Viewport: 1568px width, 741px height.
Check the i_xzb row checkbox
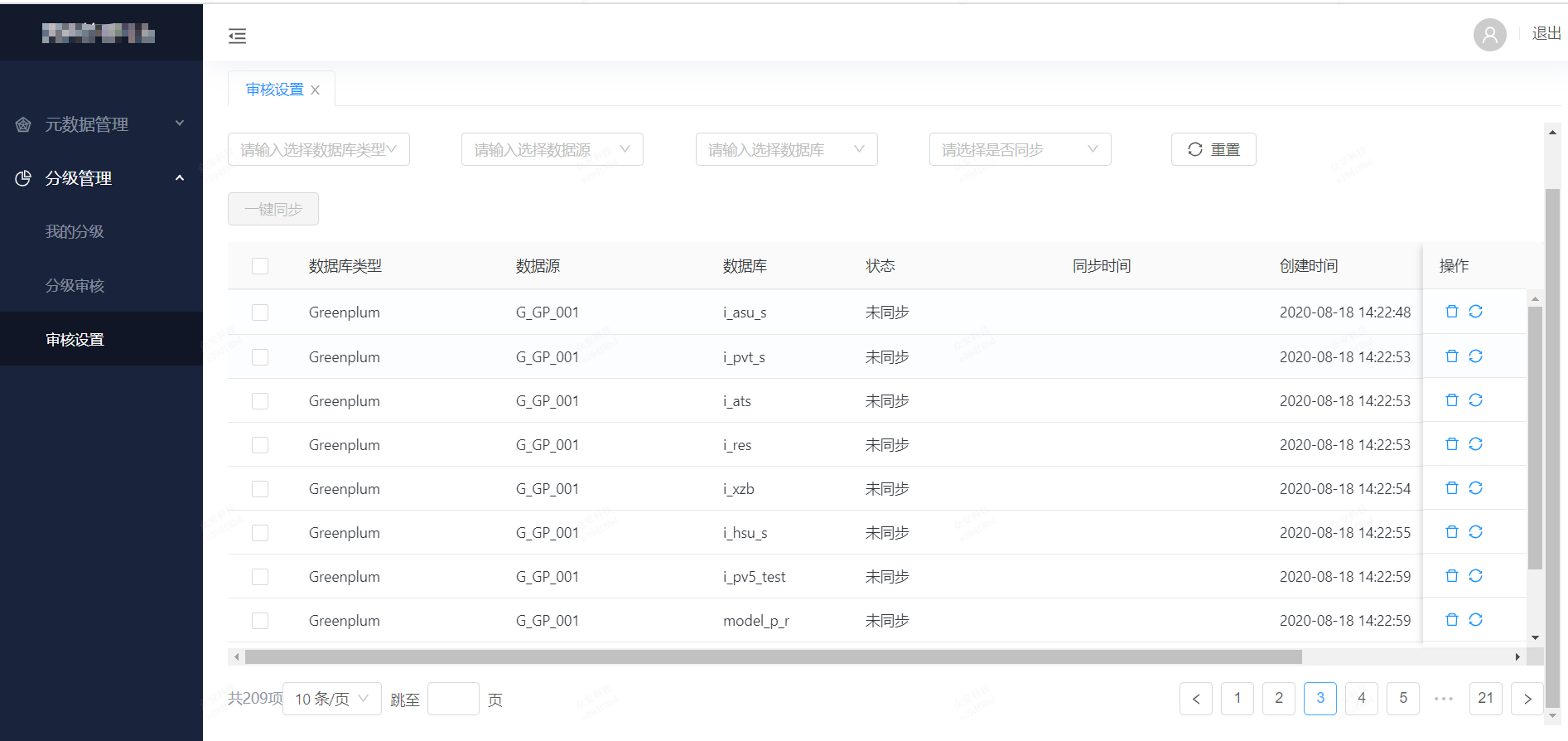coord(260,489)
